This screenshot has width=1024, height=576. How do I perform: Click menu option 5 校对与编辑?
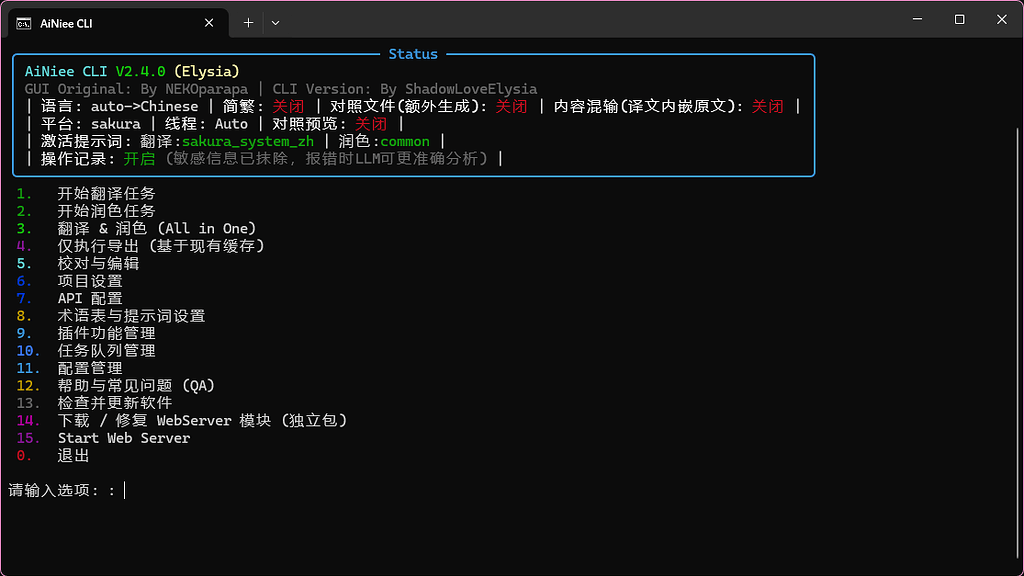coord(78,264)
